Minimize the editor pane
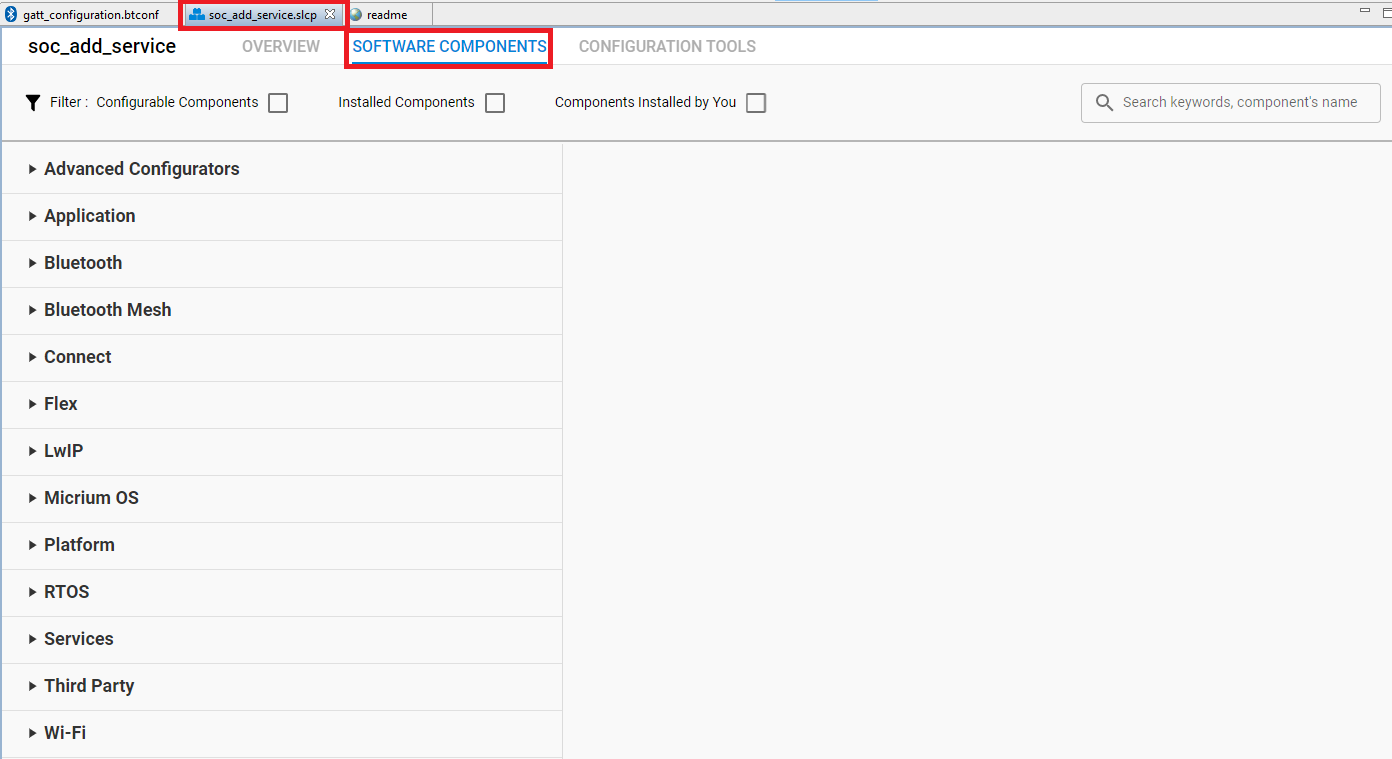The height and width of the screenshot is (759, 1392). click(x=1364, y=10)
